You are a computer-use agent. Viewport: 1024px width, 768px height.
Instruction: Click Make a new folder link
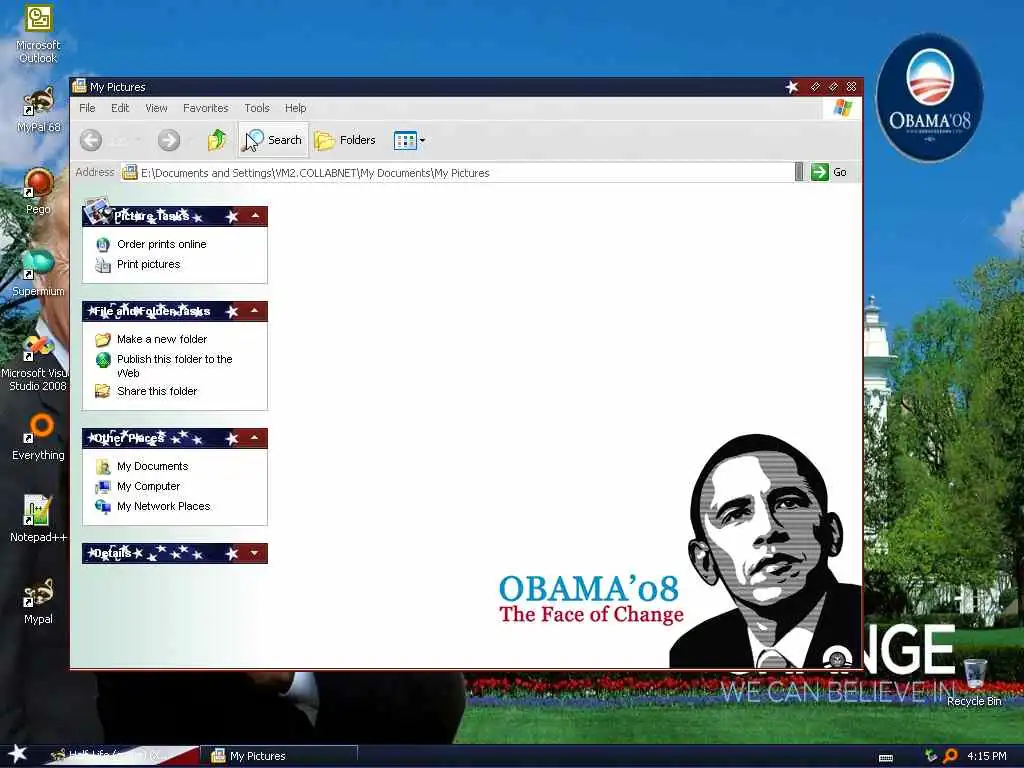click(162, 339)
